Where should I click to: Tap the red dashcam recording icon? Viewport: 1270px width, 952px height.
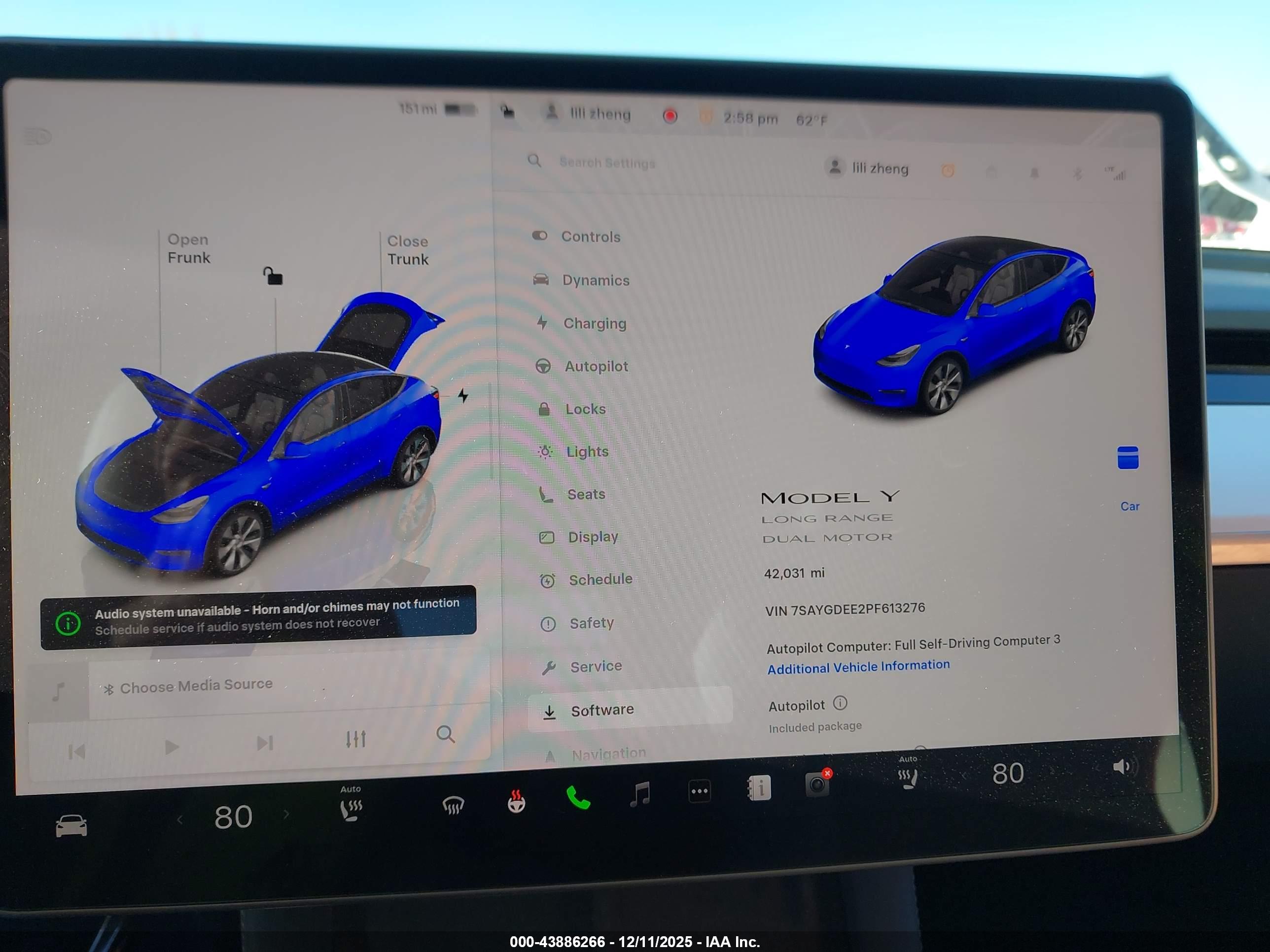tap(670, 116)
